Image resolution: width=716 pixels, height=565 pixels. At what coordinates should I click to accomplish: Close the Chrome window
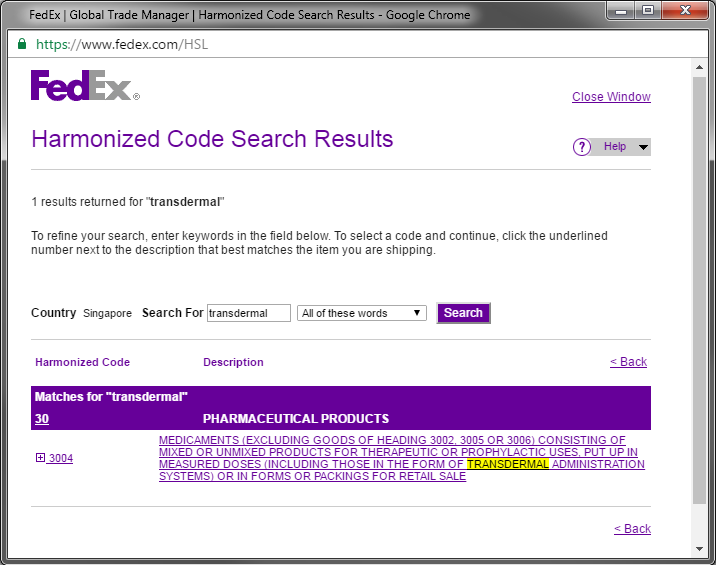click(685, 11)
